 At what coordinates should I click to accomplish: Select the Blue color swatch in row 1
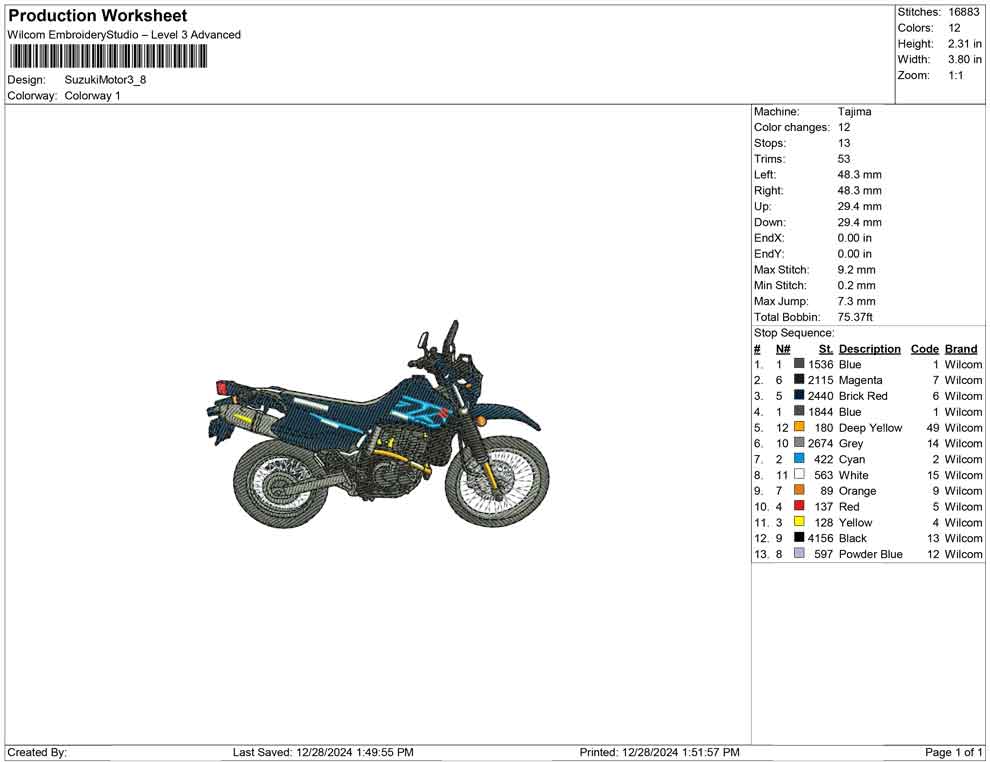coord(799,364)
